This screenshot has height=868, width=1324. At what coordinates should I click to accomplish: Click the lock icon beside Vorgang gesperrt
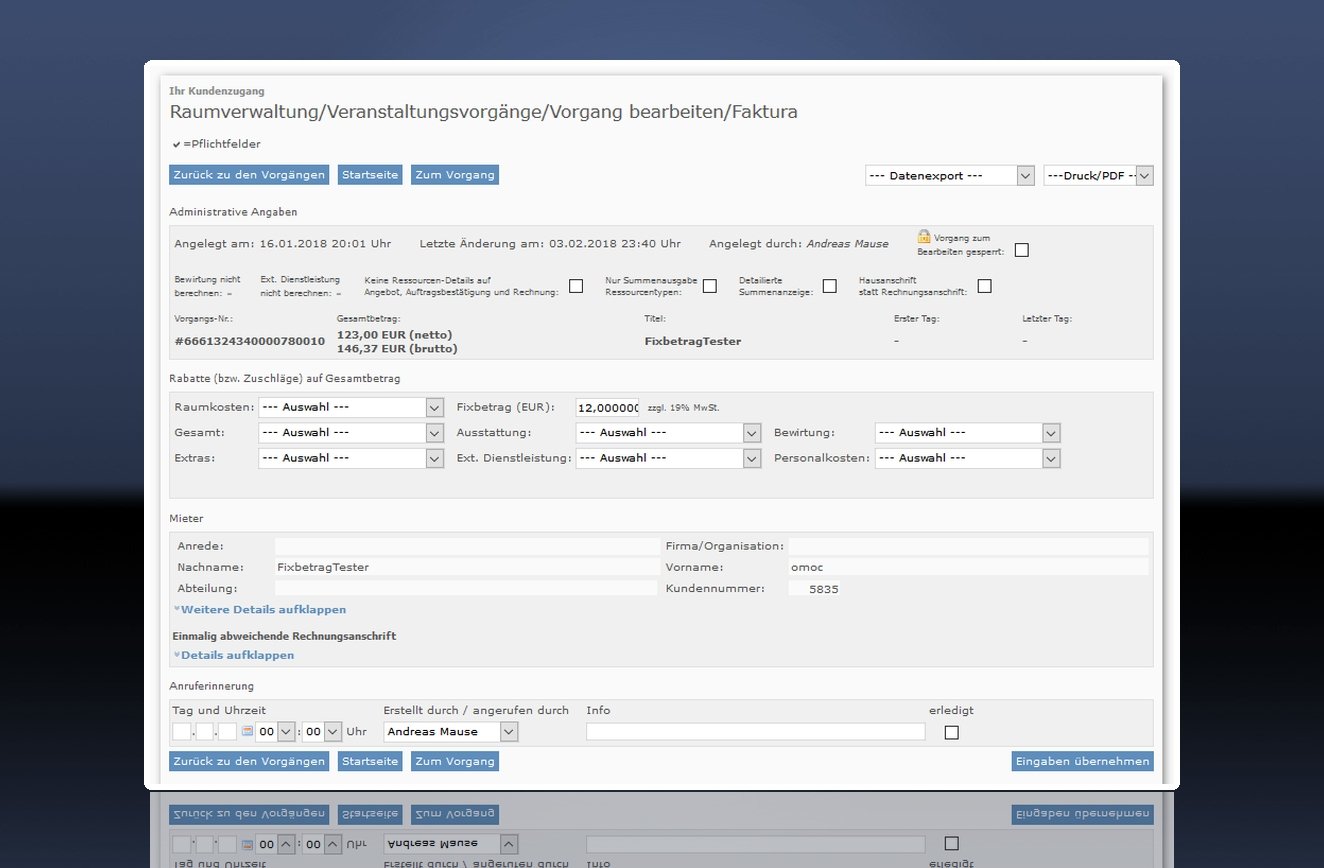pyautogui.click(x=924, y=237)
